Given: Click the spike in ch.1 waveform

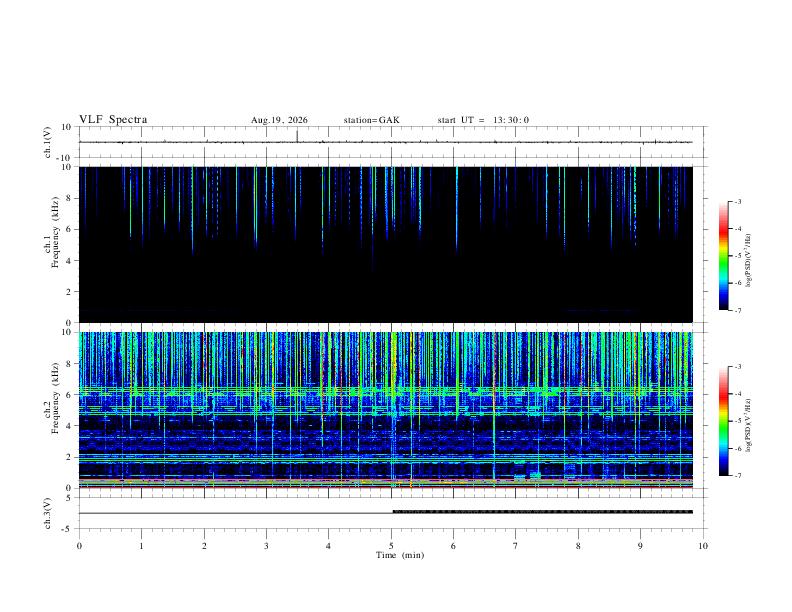Looking at the screenshot, I should (x=297, y=136).
